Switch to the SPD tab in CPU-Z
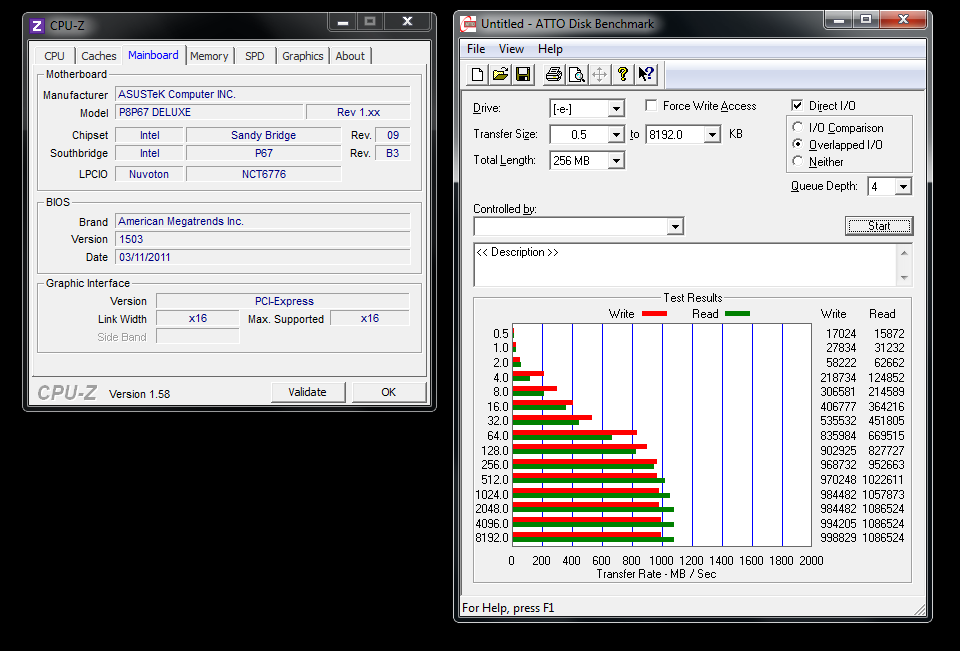 [x=255, y=56]
